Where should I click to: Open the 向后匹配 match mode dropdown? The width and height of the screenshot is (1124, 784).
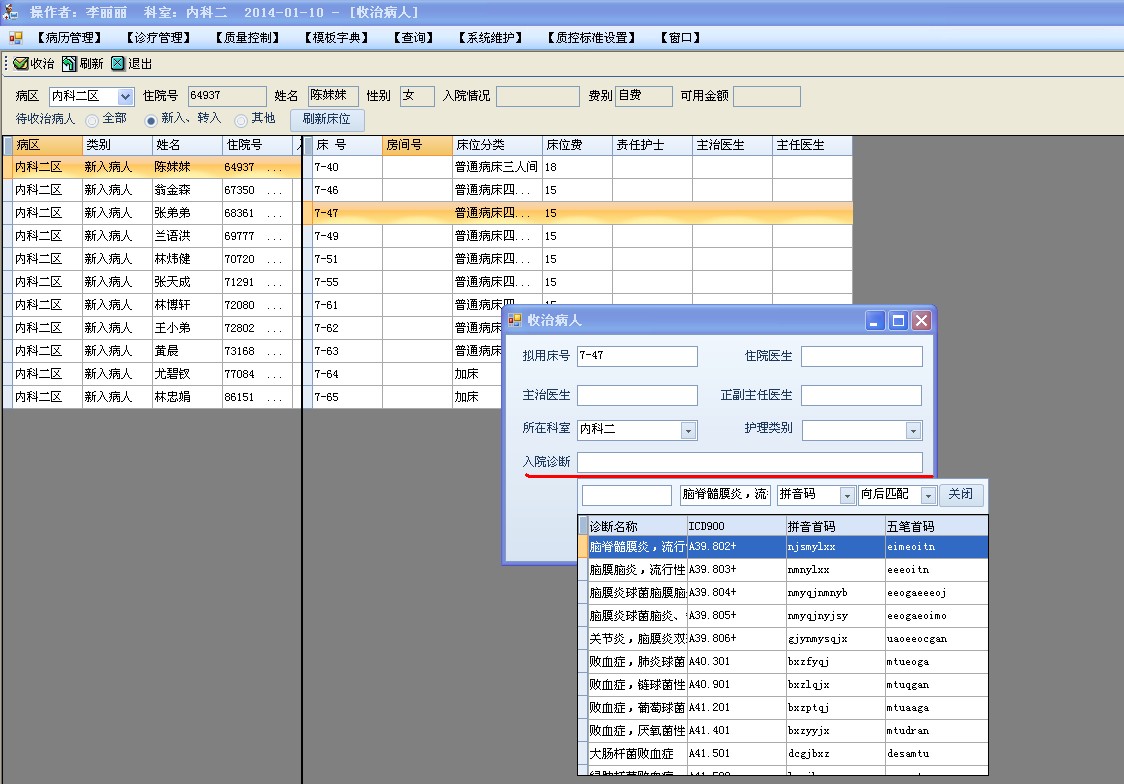click(928, 495)
